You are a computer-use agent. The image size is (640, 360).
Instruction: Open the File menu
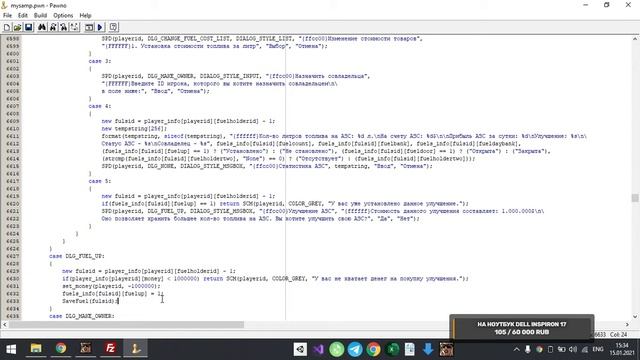pyautogui.click(x=7, y=16)
